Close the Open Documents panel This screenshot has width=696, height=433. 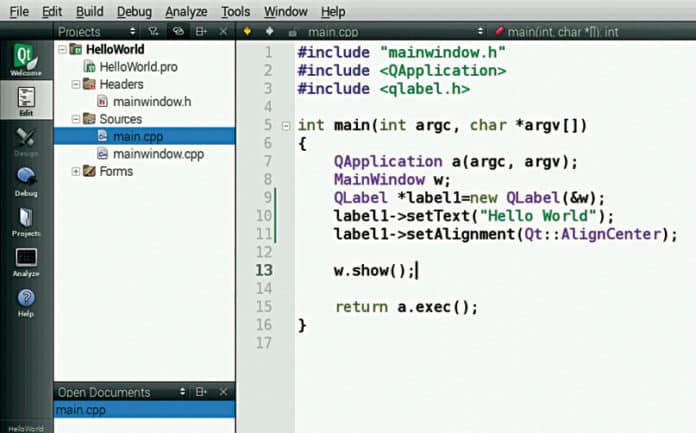click(223, 392)
